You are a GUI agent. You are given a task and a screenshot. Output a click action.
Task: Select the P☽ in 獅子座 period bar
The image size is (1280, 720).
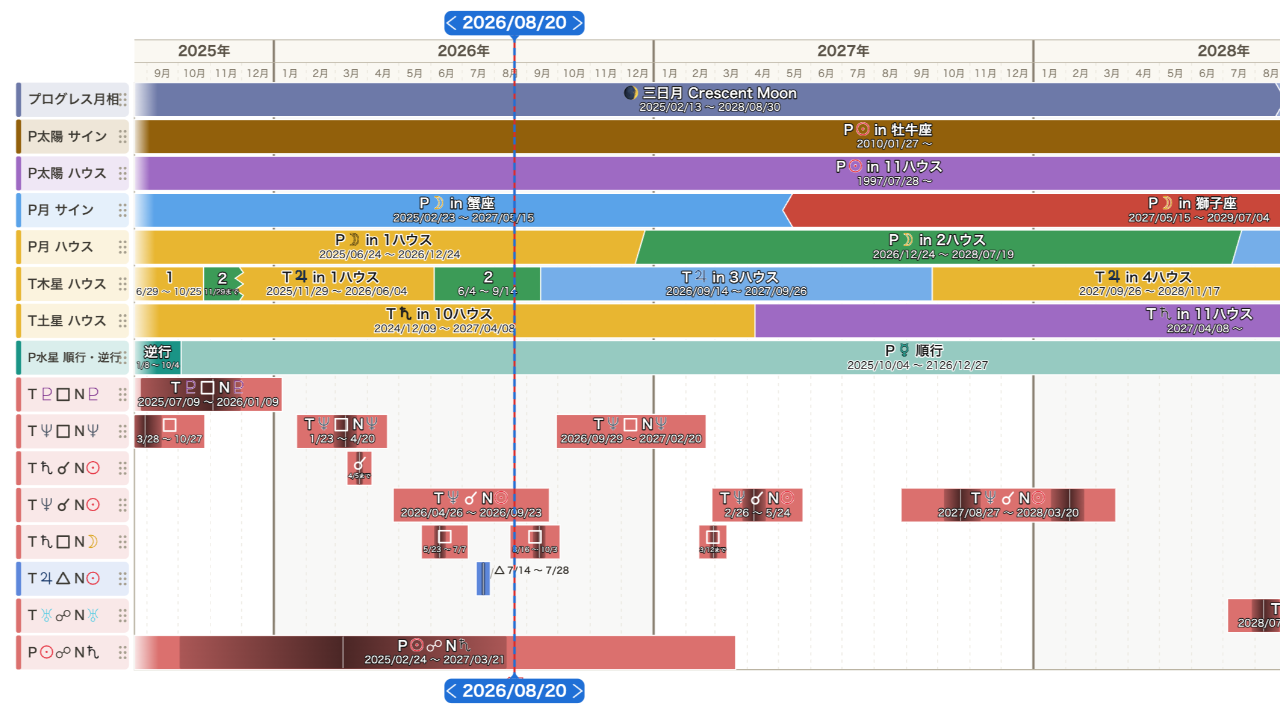click(x=1033, y=210)
